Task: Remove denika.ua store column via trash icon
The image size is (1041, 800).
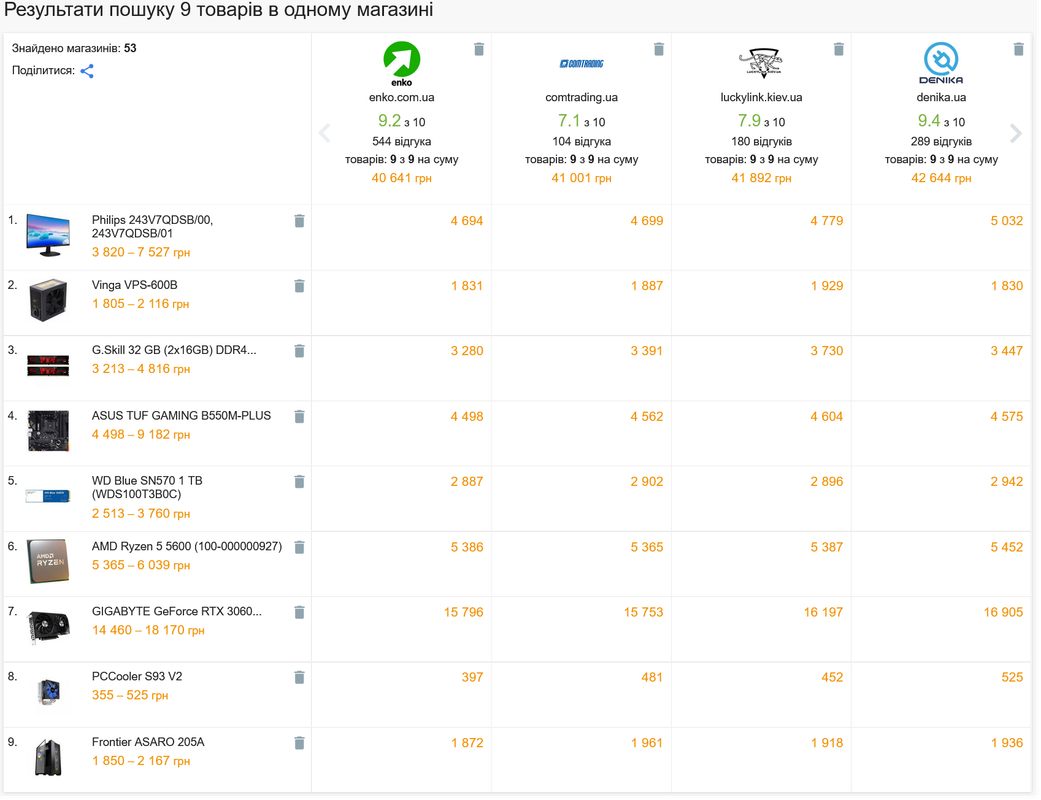Action: [x=1018, y=49]
